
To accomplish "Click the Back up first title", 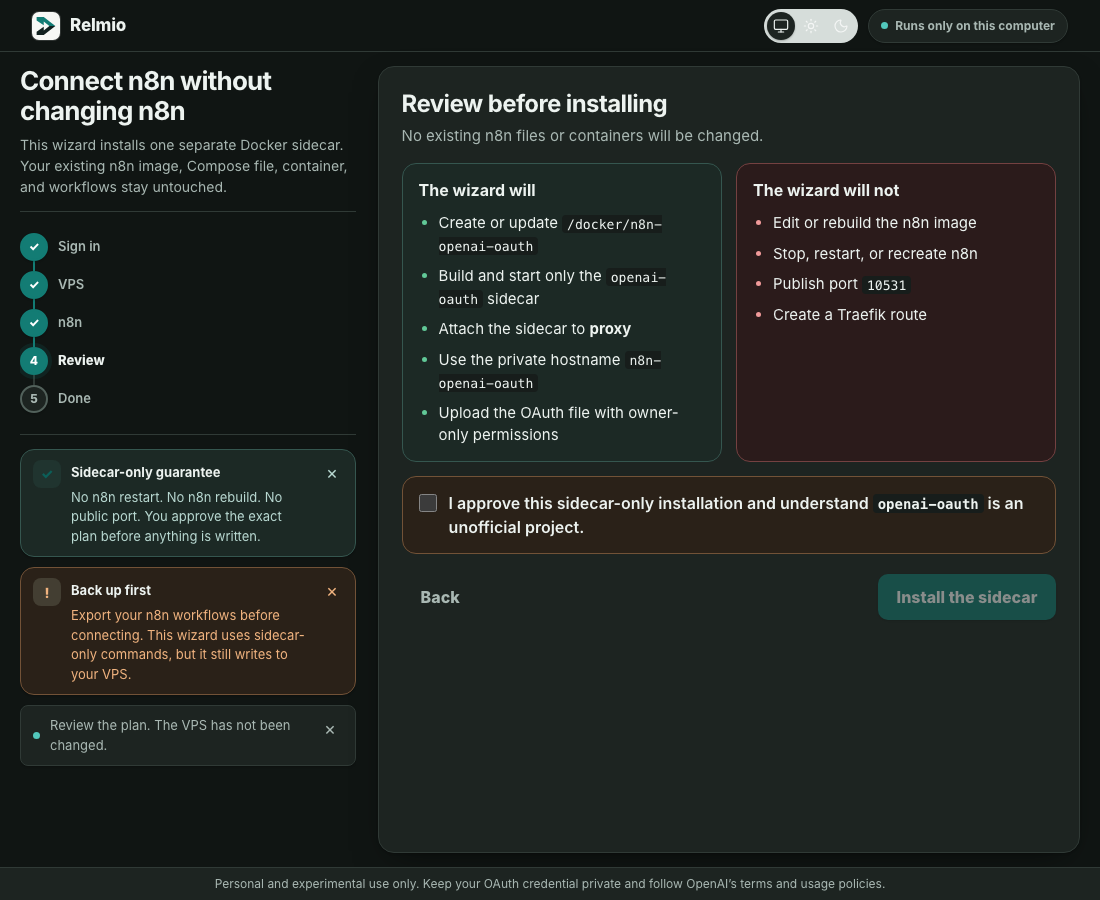I will [111, 591].
